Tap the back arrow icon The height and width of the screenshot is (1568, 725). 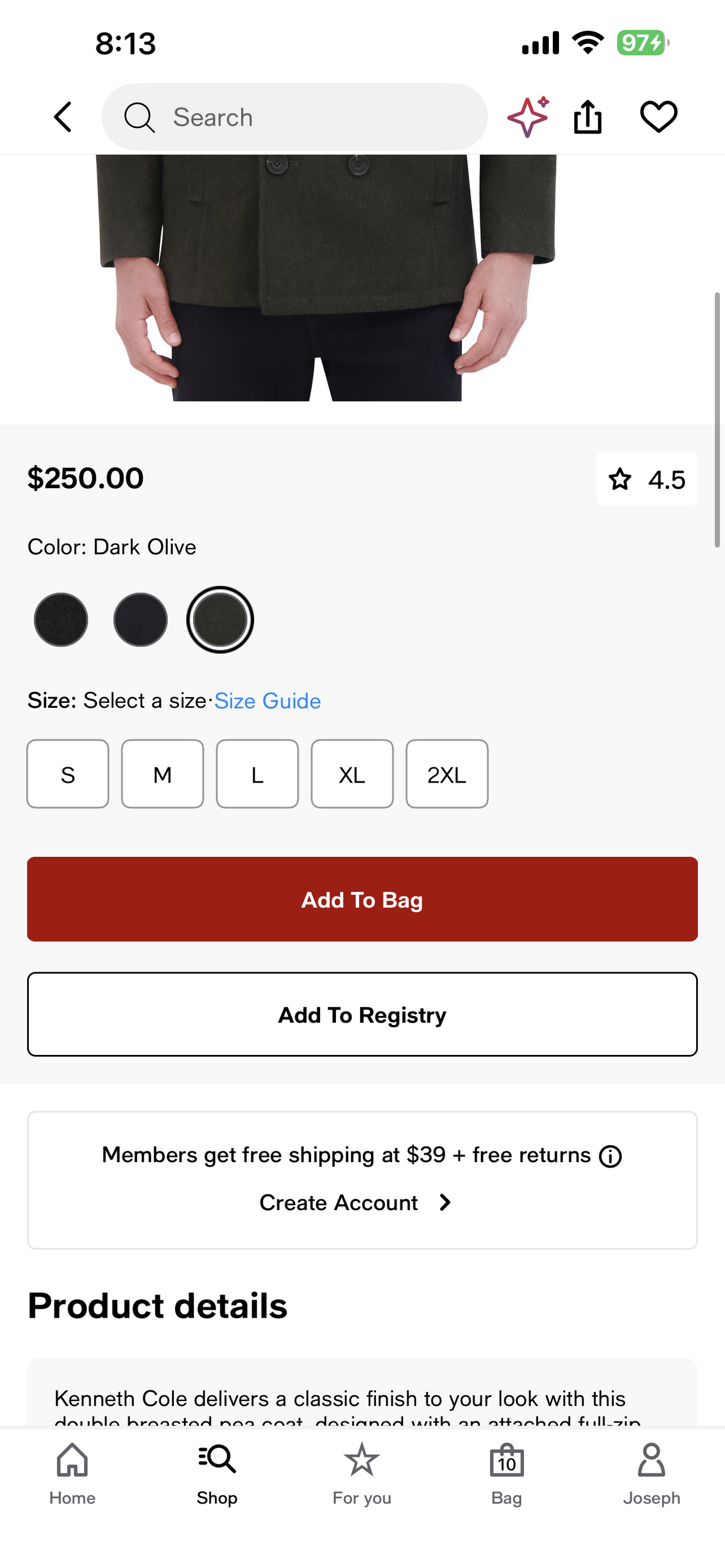(63, 117)
